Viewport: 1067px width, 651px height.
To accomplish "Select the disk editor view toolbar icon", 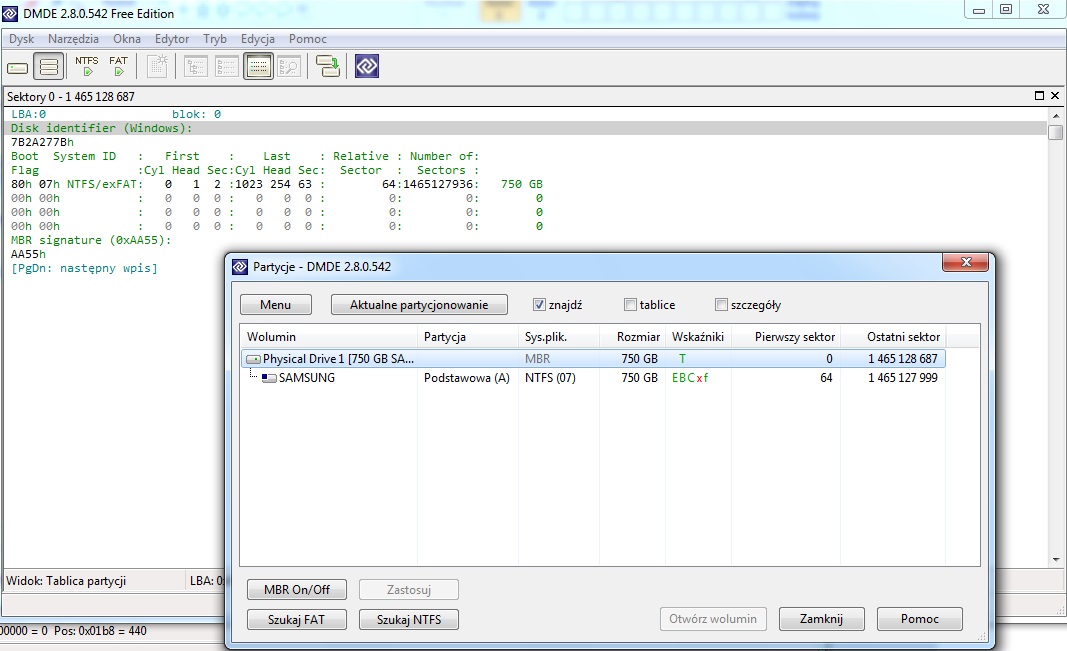I will point(259,67).
